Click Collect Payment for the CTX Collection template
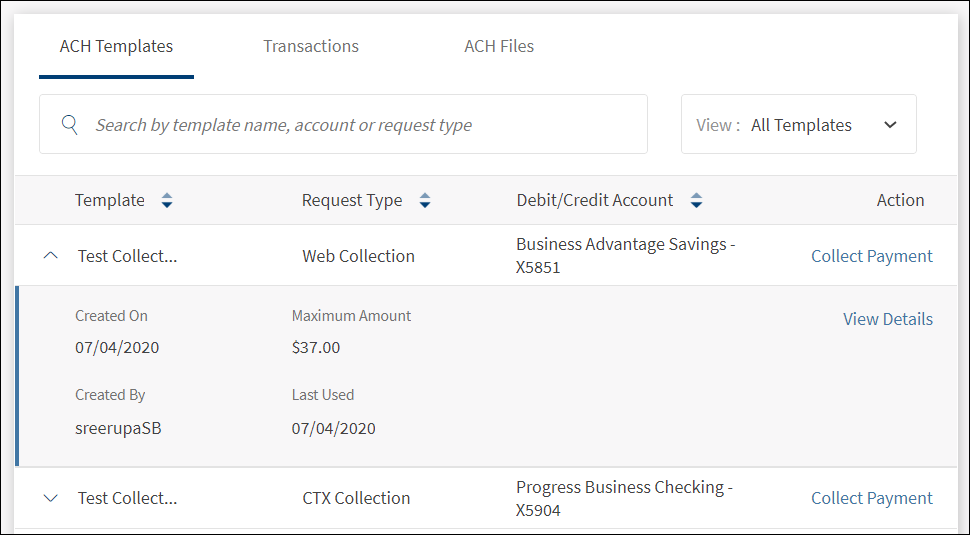 [871, 498]
